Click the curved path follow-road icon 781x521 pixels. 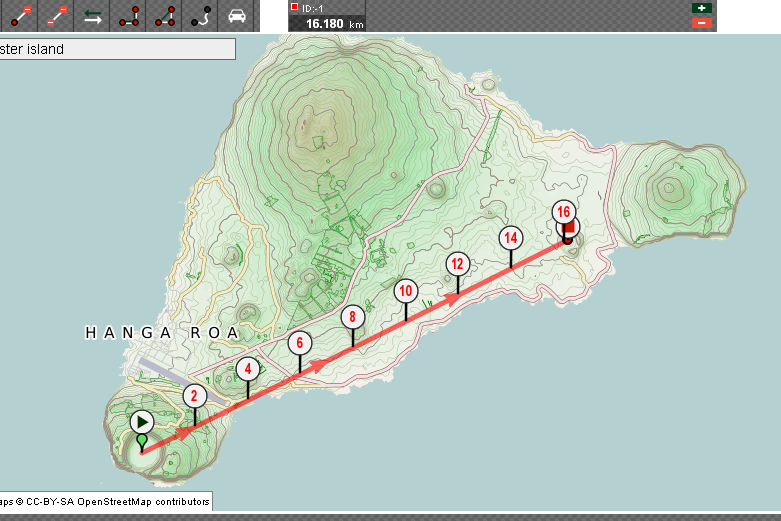click(x=201, y=16)
